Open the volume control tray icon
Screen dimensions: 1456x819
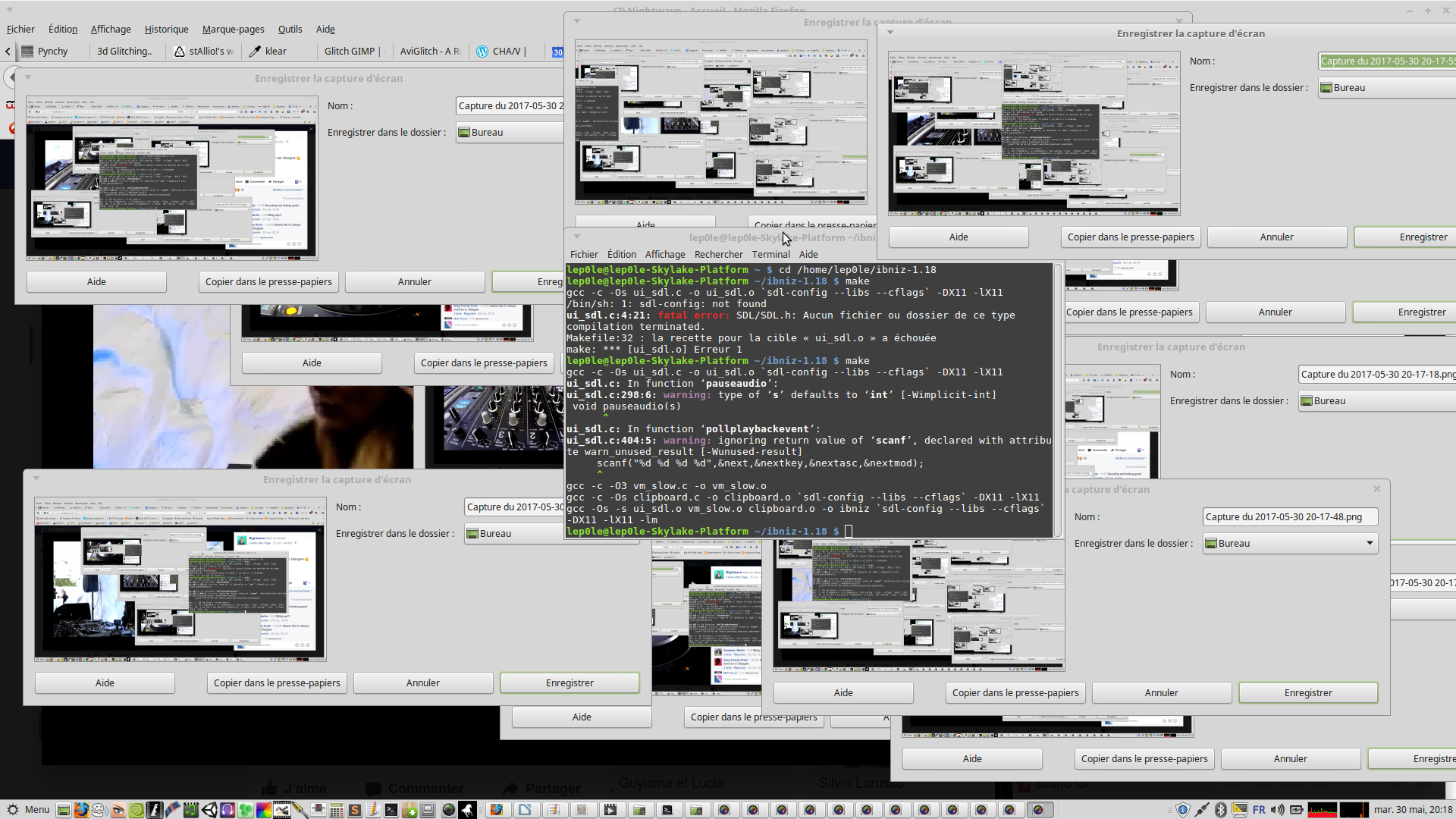(1278, 810)
